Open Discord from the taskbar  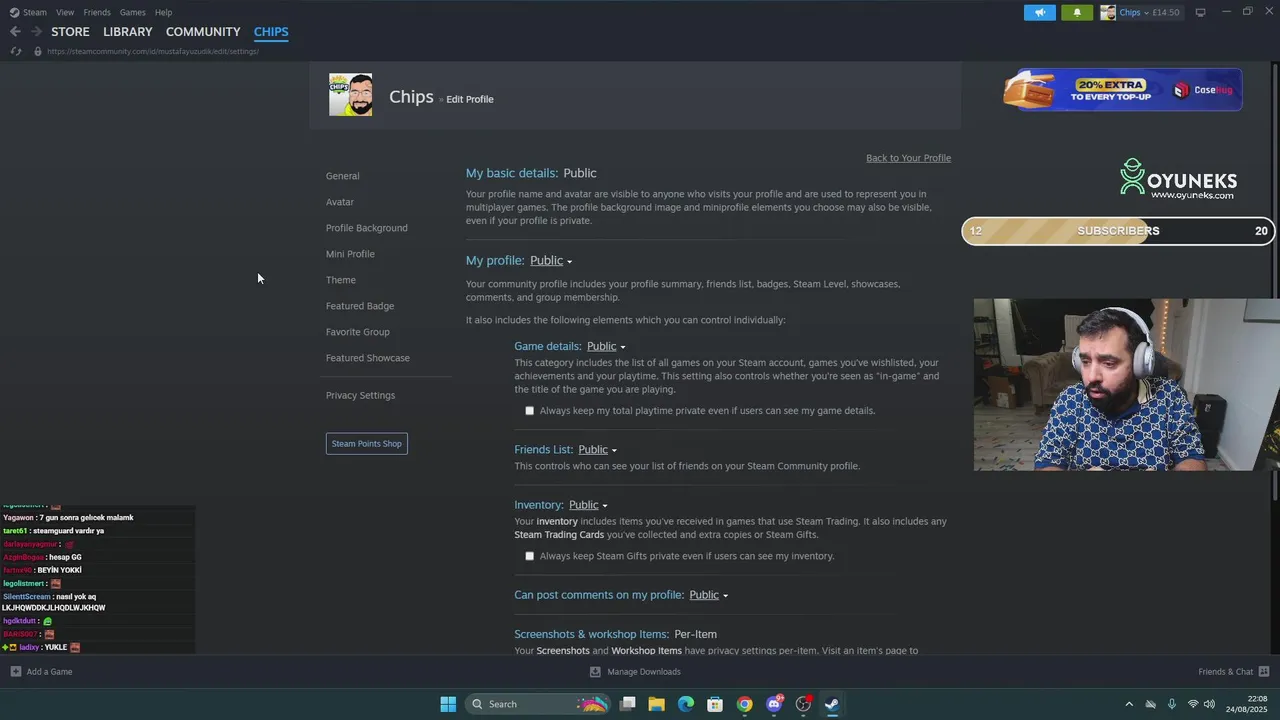(774, 704)
